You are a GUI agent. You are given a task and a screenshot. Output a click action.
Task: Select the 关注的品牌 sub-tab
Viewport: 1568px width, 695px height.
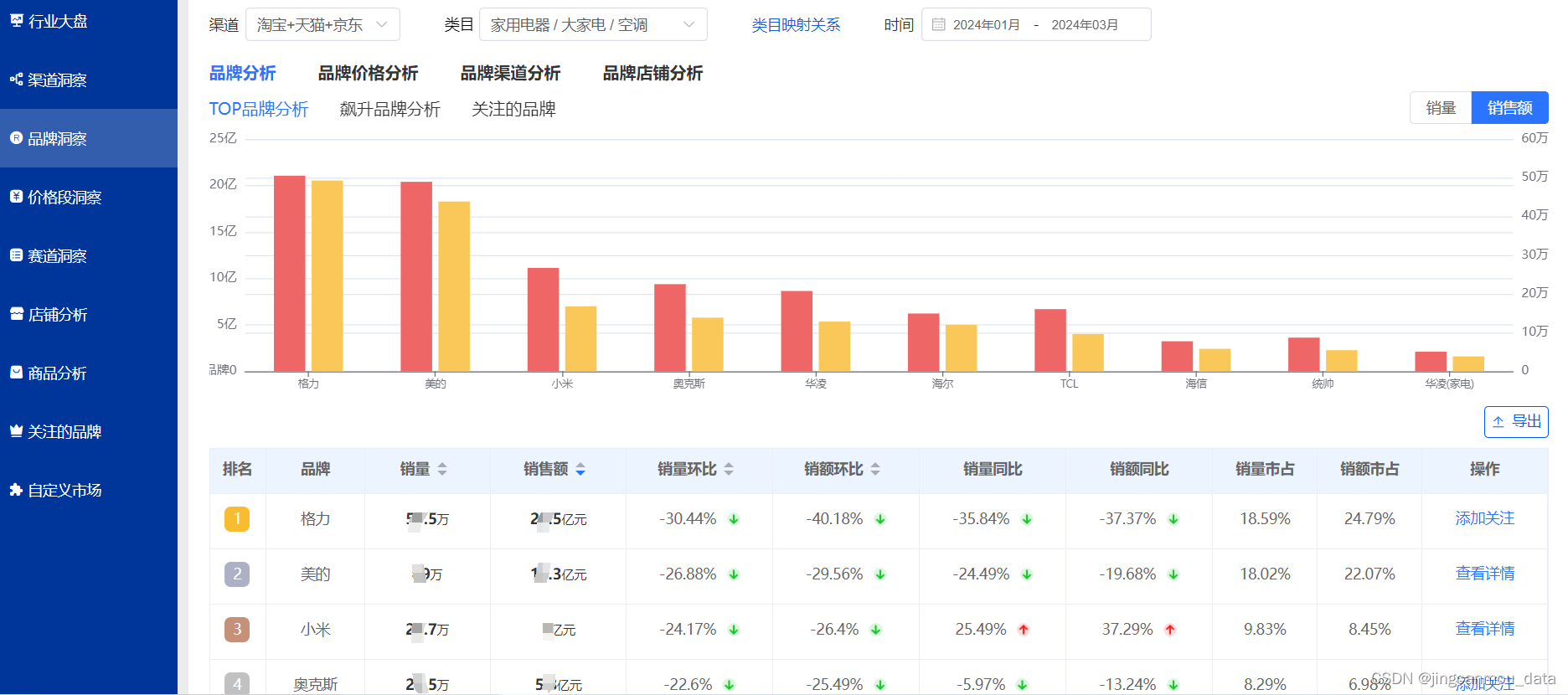pos(513,110)
